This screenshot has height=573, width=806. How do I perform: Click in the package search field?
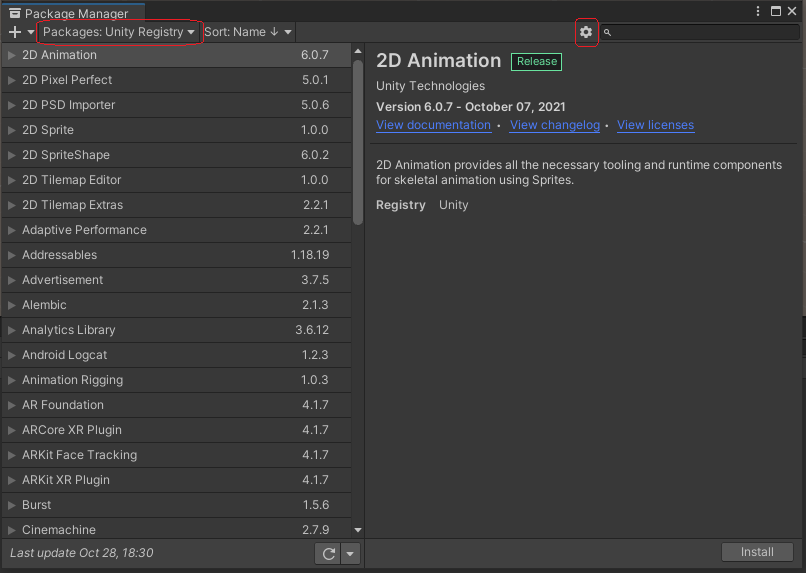click(700, 32)
